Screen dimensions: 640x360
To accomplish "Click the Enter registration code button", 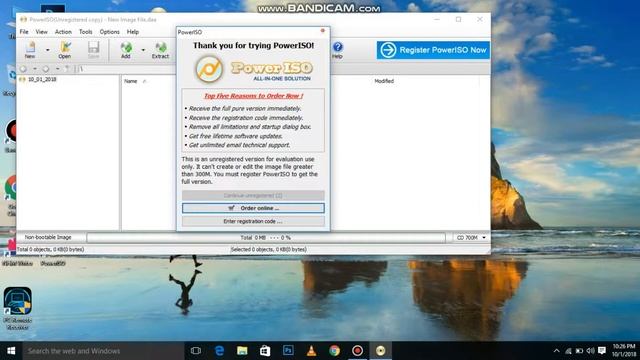I will tap(253, 221).
